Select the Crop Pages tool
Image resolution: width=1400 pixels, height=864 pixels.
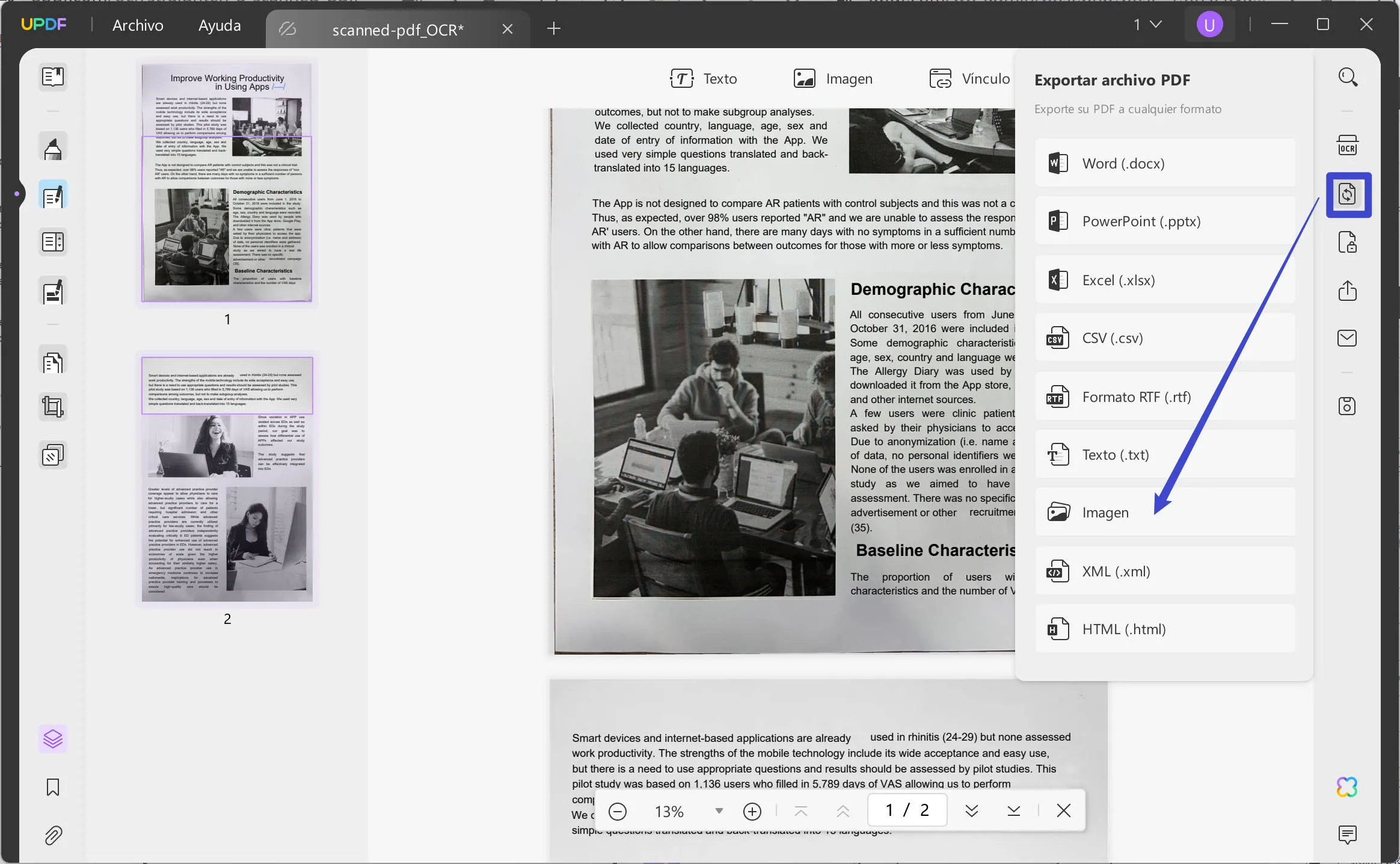tap(53, 407)
